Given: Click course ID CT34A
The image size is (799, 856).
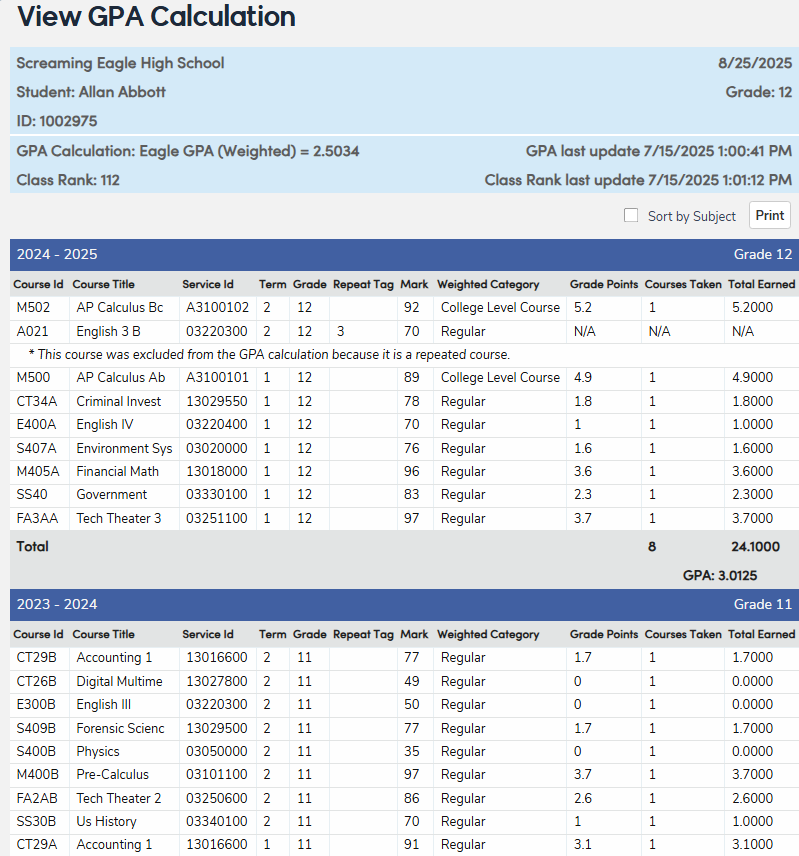Looking at the screenshot, I should tap(37, 401).
